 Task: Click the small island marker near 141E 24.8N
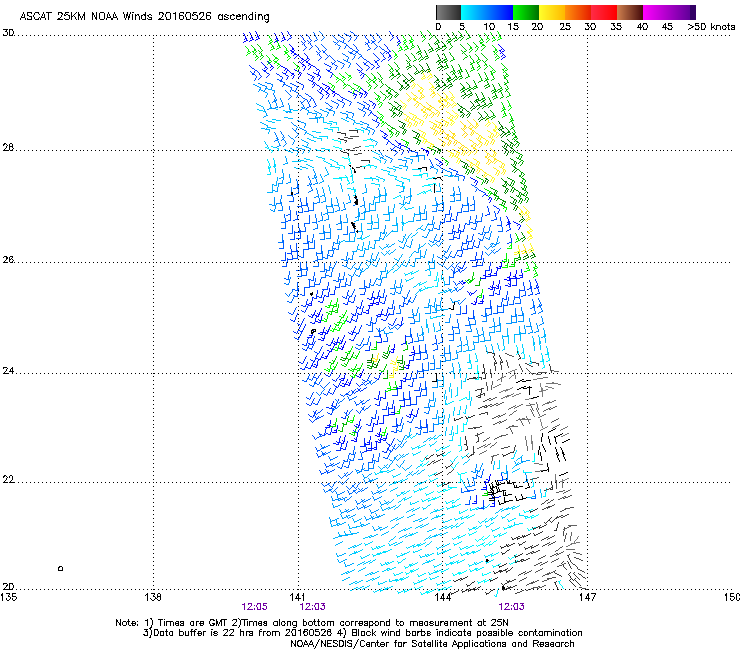click(313, 332)
